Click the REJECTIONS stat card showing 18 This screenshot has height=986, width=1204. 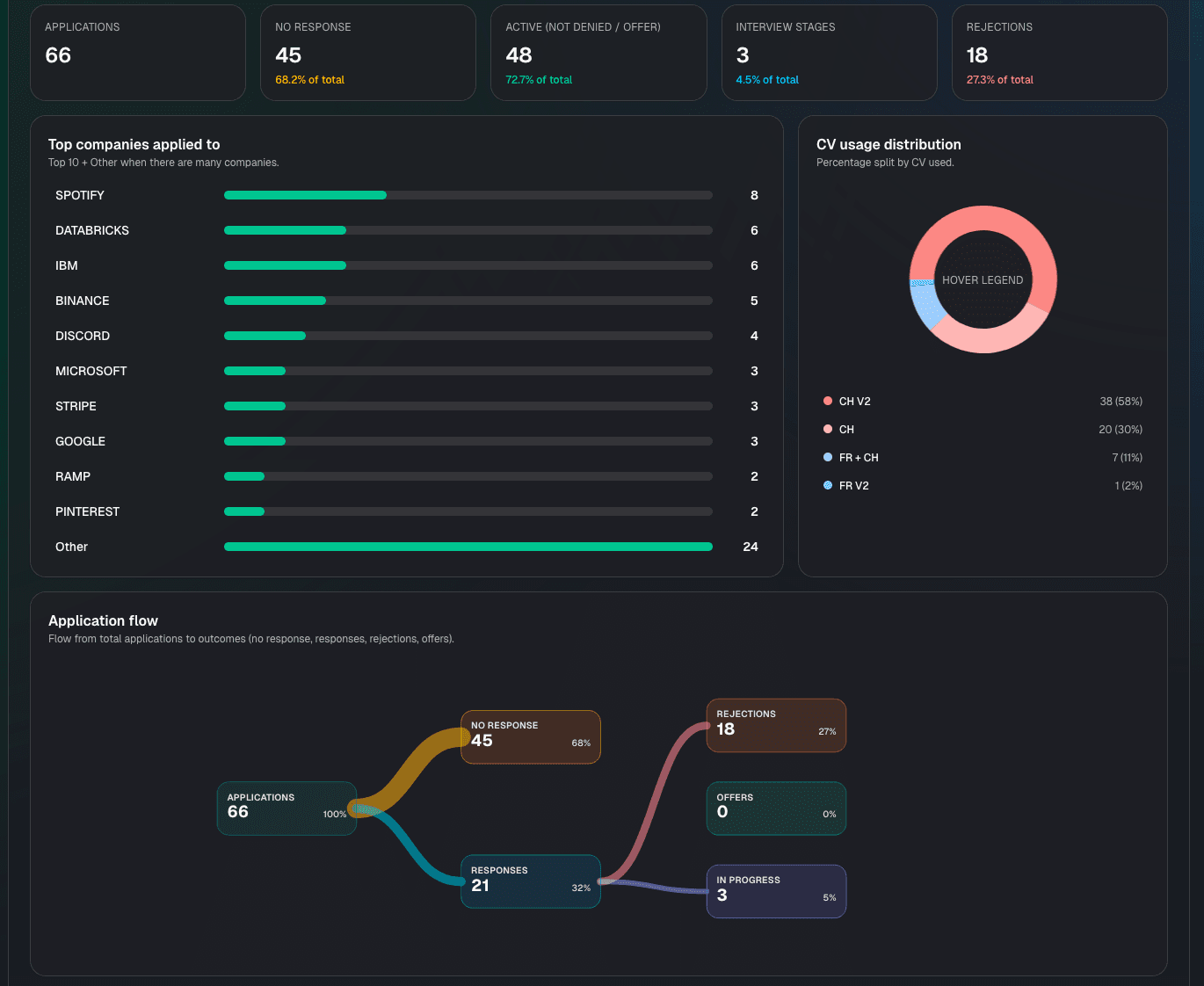pyautogui.click(x=1059, y=52)
